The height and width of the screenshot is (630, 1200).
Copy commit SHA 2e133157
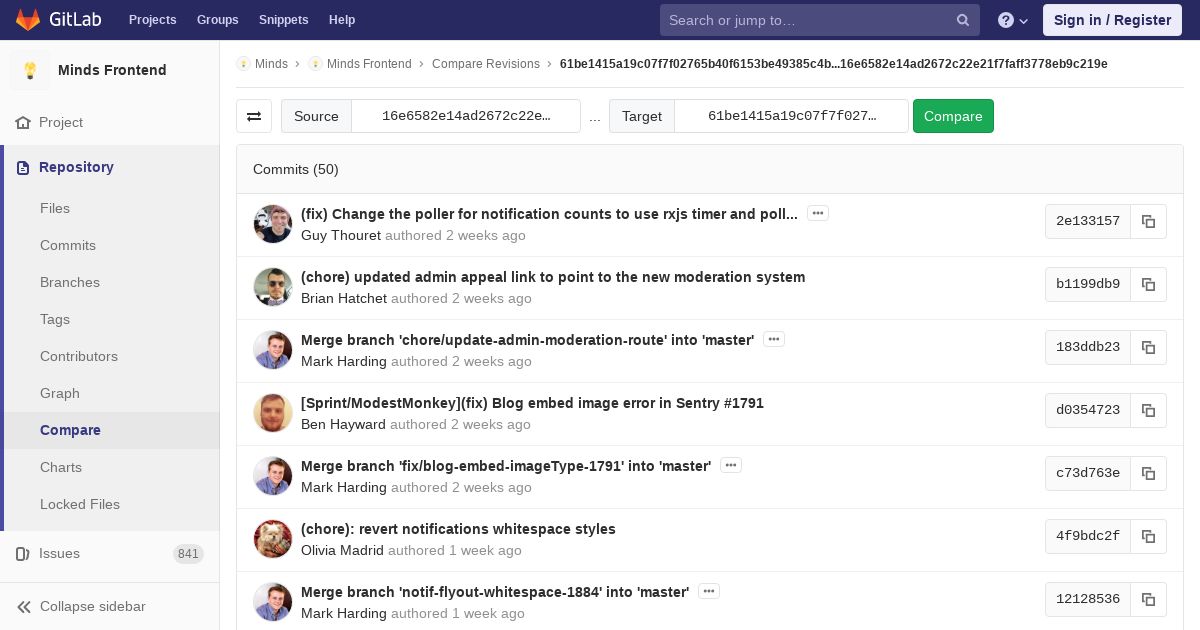1149,221
